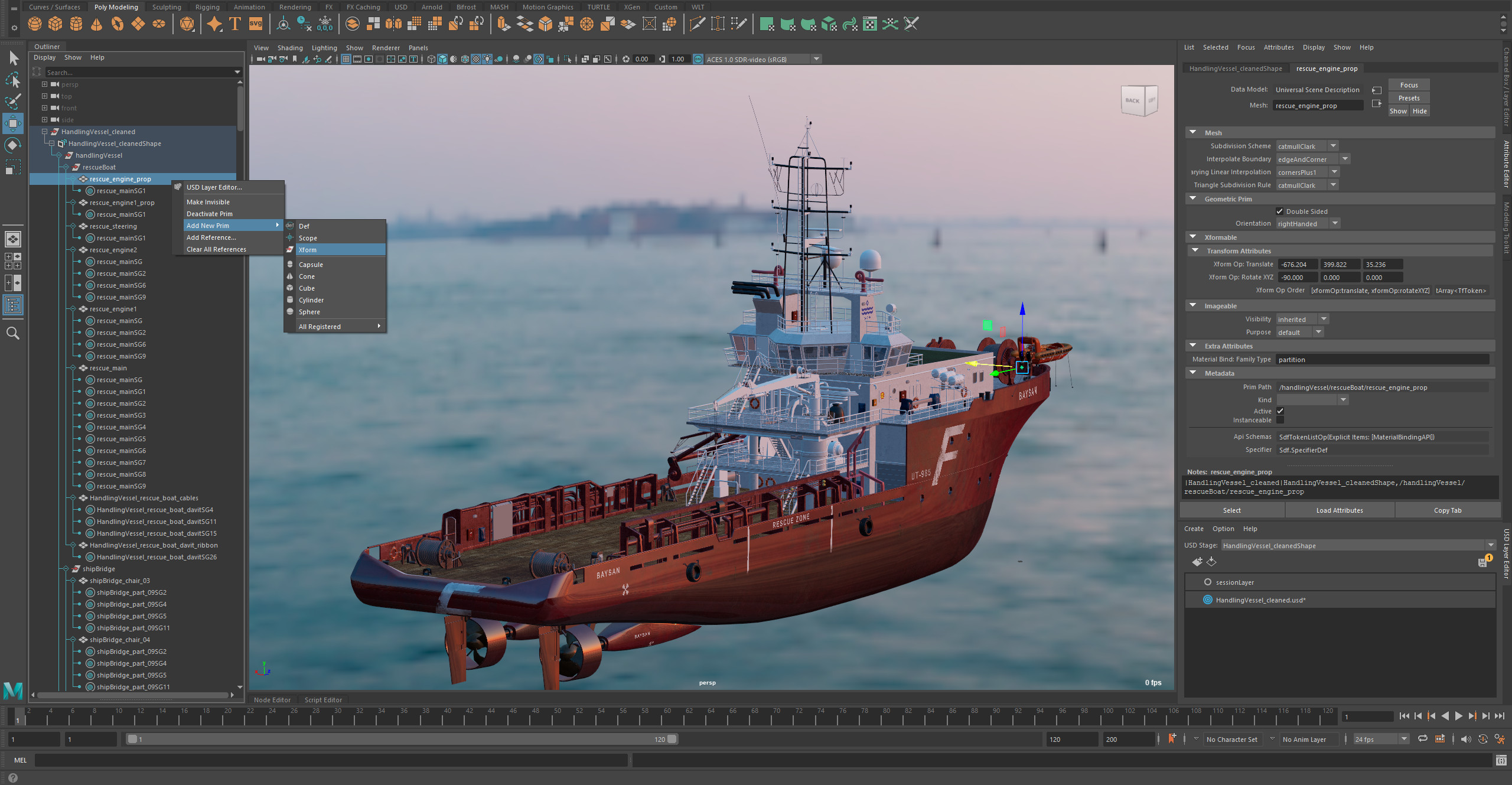Viewport: 1512px width, 785px height.
Task: Toggle the Double Sided checkbox
Action: pos(1279,211)
